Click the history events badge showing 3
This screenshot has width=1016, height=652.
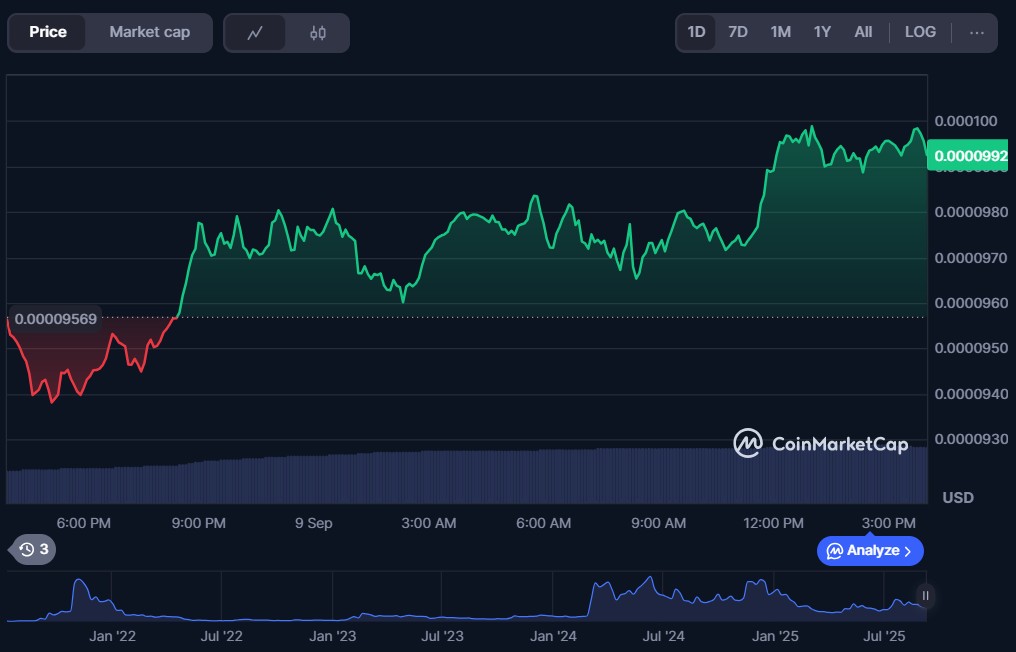point(34,549)
